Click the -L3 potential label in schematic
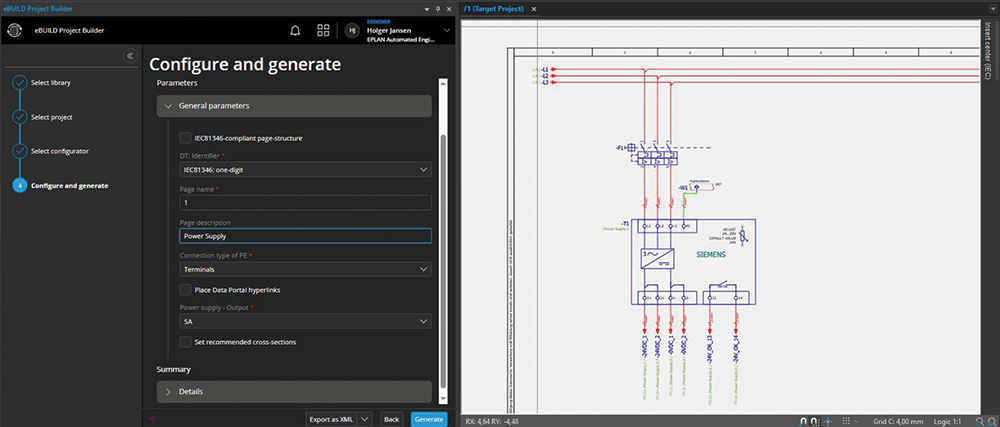The height and width of the screenshot is (427, 1000). (545, 83)
